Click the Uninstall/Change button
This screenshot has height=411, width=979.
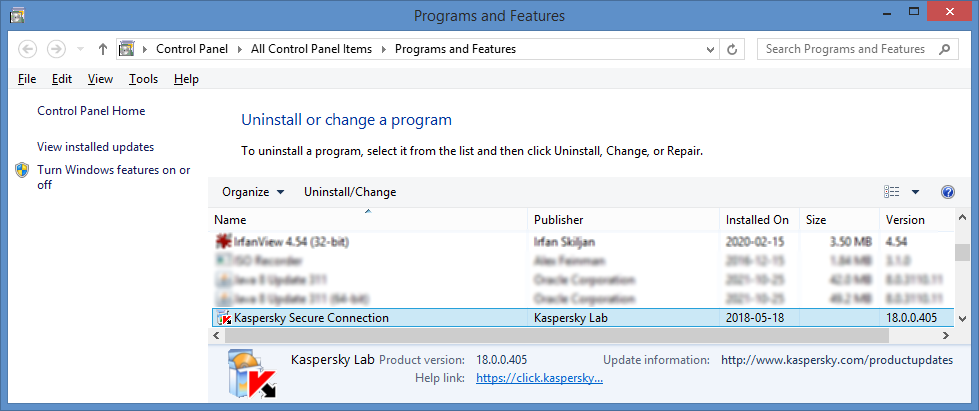tap(350, 192)
